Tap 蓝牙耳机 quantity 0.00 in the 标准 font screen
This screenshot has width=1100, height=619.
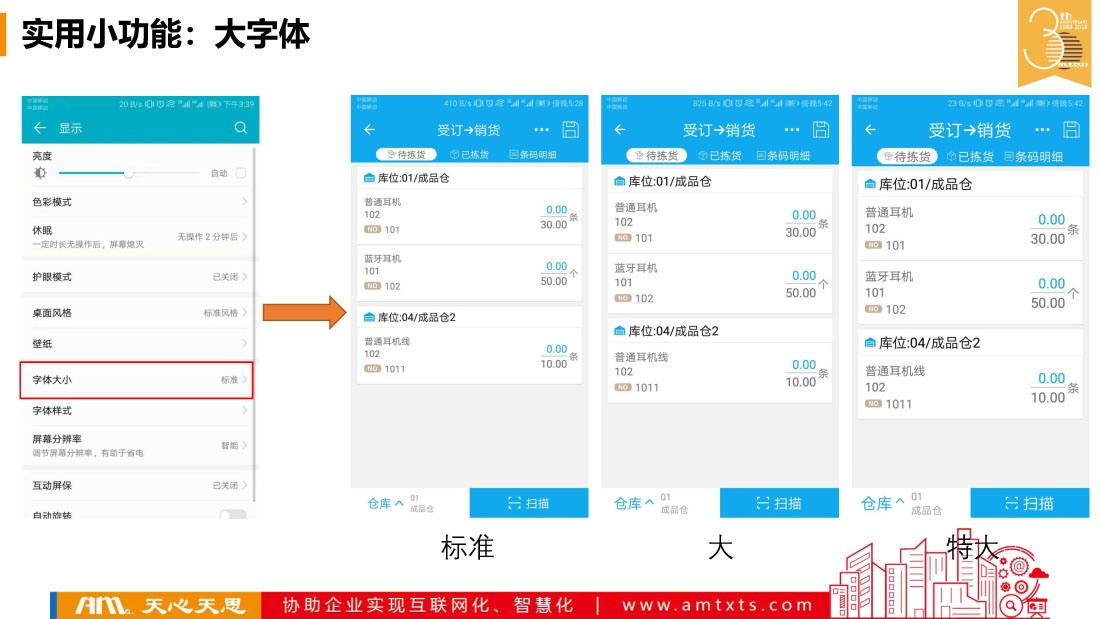(x=556, y=266)
